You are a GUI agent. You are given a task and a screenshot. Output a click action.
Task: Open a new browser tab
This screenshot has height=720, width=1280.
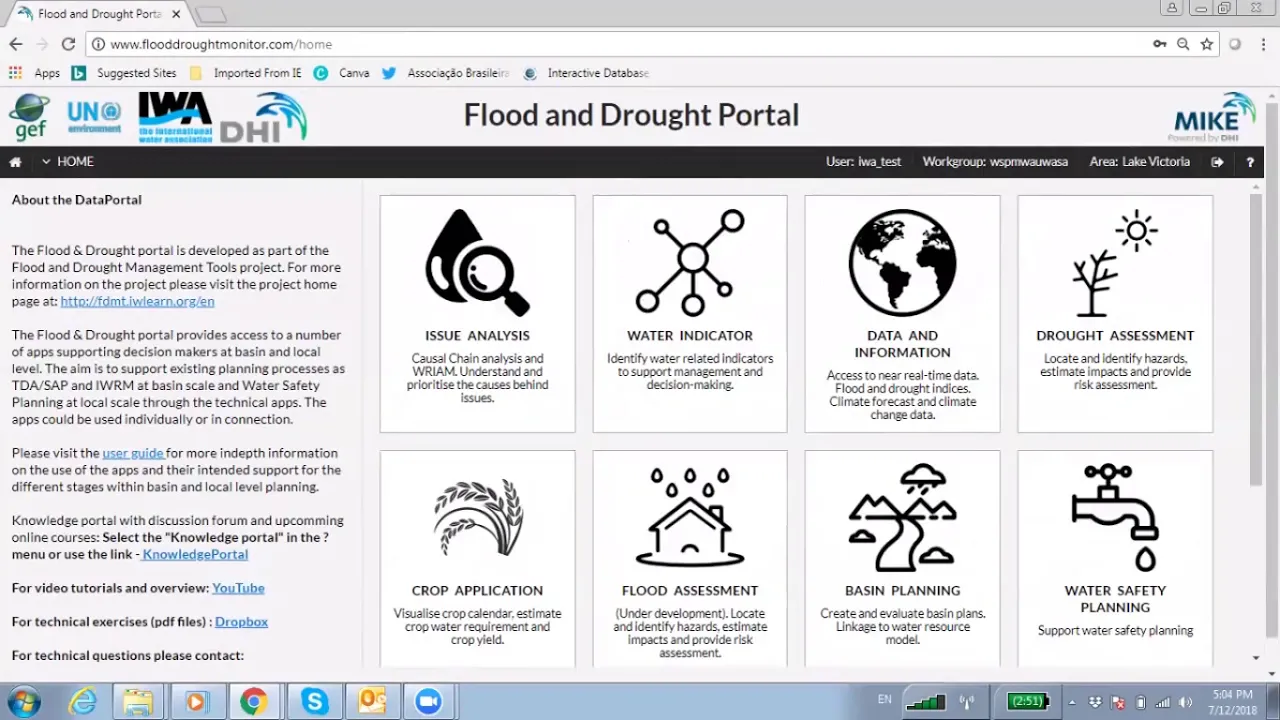click(x=210, y=14)
